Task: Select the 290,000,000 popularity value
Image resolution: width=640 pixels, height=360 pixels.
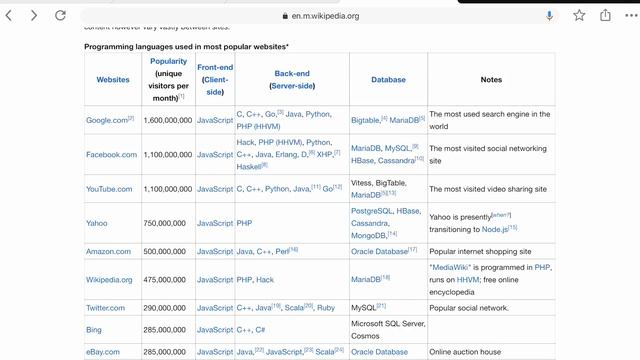Action: [x=164, y=308]
